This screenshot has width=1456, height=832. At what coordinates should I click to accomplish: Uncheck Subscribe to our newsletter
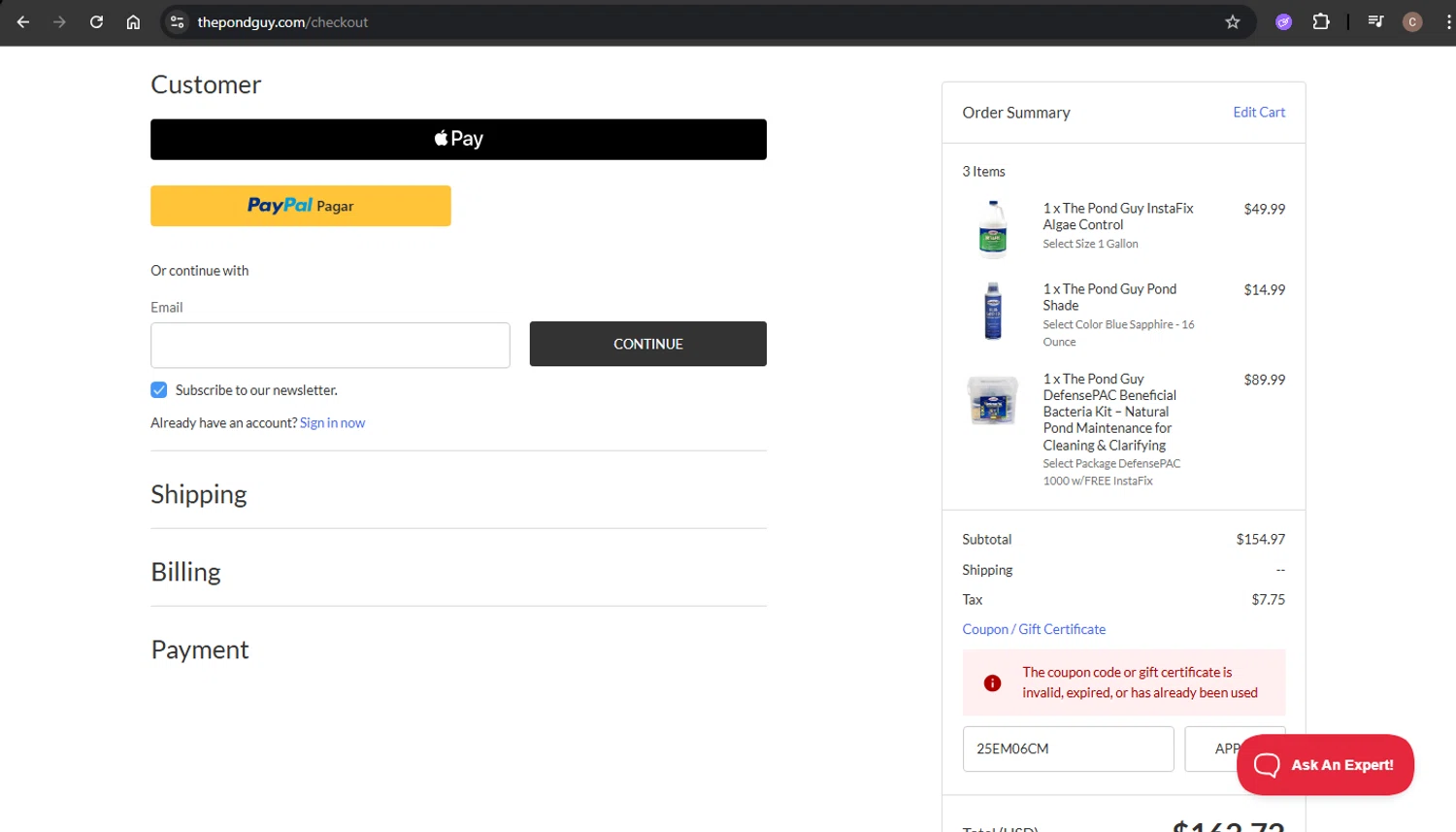point(159,390)
